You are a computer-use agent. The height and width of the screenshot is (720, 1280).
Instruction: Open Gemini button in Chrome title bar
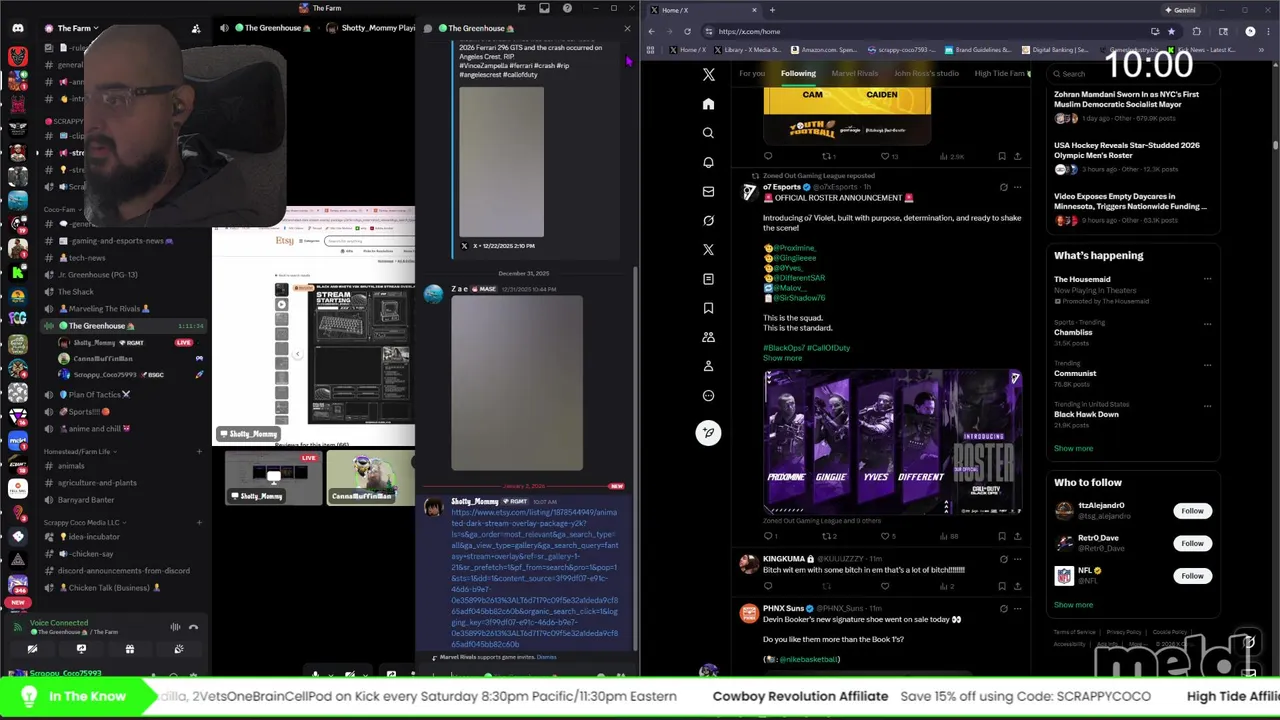[x=1180, y=10]
